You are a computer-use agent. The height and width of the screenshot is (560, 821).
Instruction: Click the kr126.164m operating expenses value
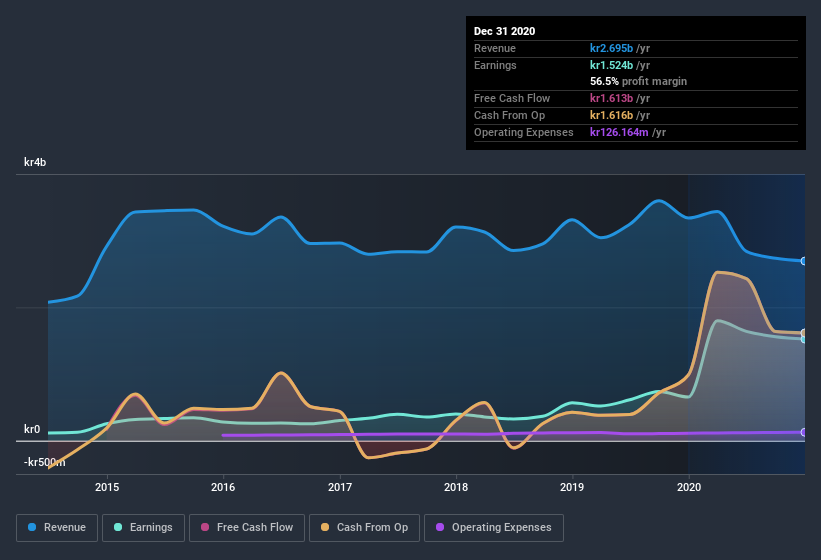coord(619,132)
